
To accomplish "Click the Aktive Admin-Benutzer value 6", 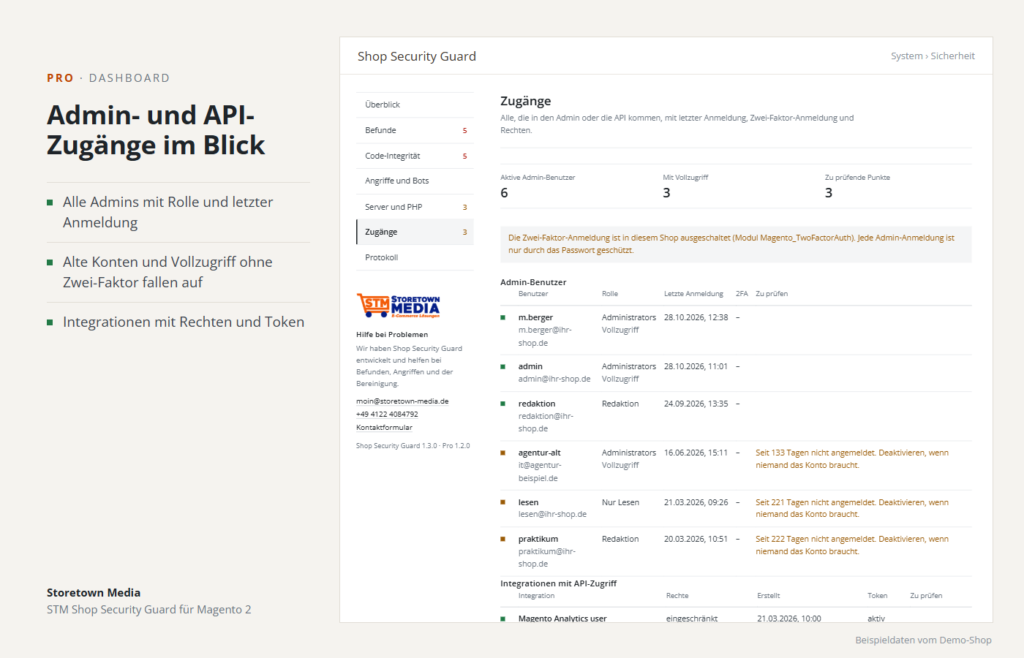I will [504, 193].
